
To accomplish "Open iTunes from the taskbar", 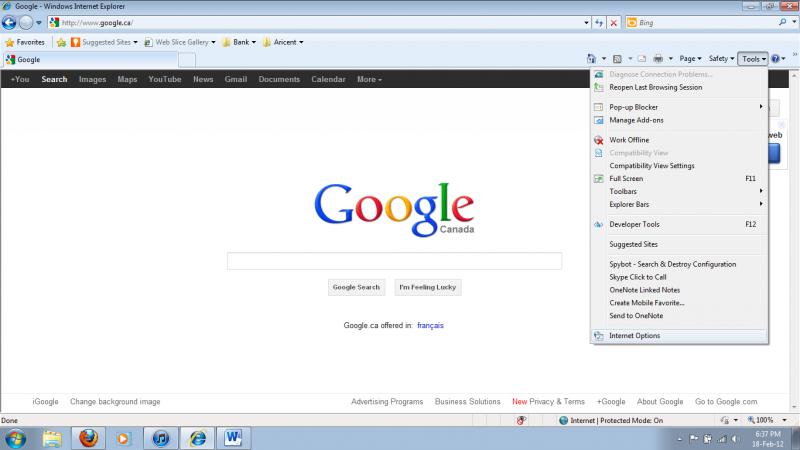I will [161, 438].
